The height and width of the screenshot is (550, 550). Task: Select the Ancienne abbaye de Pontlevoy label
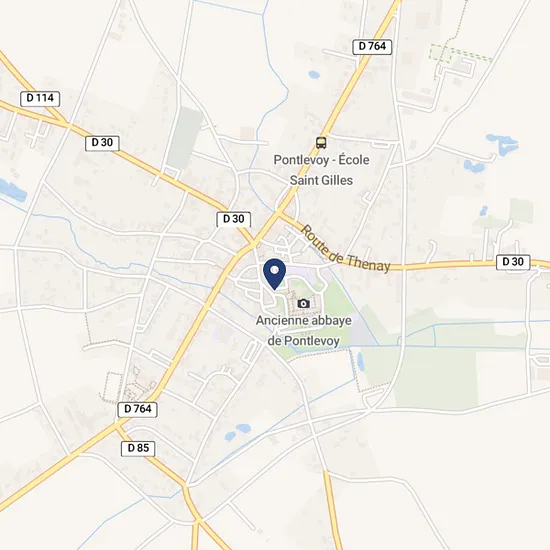[x=303, y=330]
